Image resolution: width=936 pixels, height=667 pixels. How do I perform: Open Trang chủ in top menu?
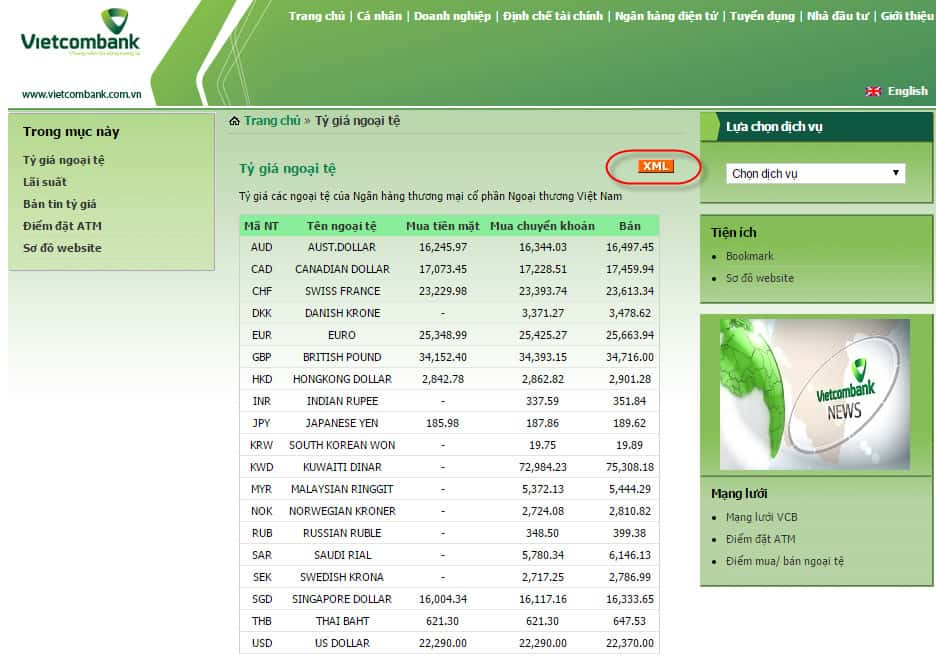pyautogui.click(x=316, y=16)
